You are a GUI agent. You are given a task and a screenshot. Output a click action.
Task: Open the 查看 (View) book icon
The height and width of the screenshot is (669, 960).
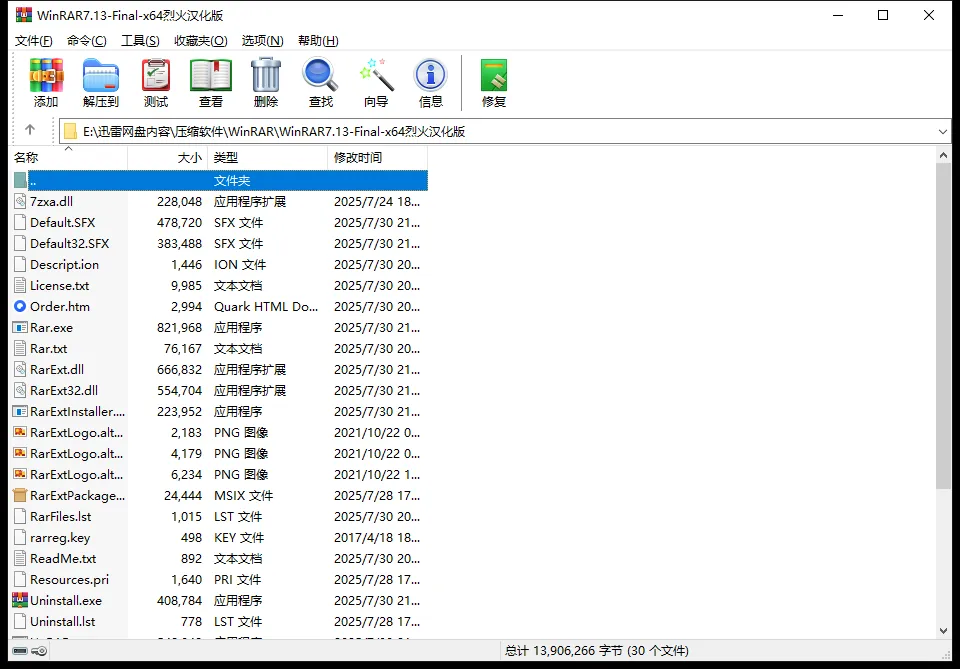(211, 83)
